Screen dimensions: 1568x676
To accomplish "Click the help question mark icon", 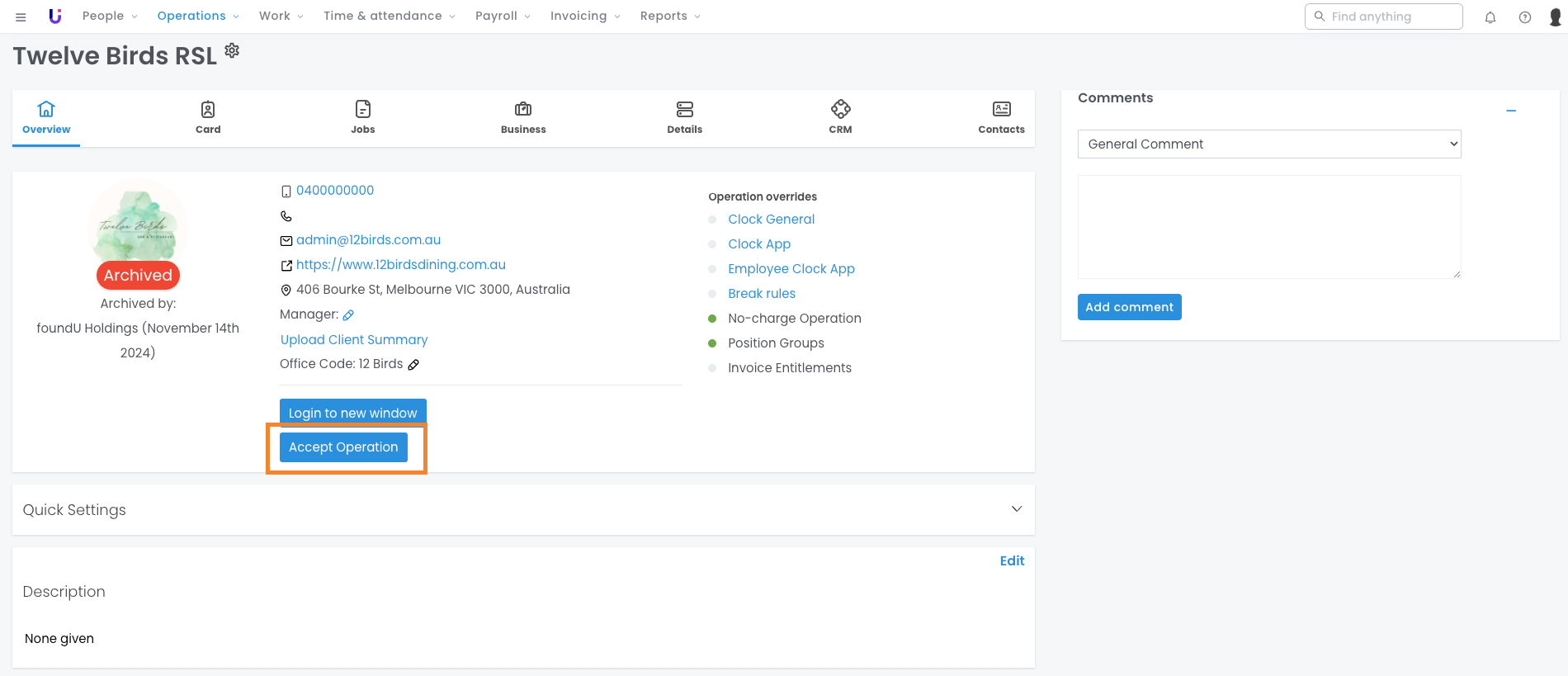I will (x=1524, y=17).
